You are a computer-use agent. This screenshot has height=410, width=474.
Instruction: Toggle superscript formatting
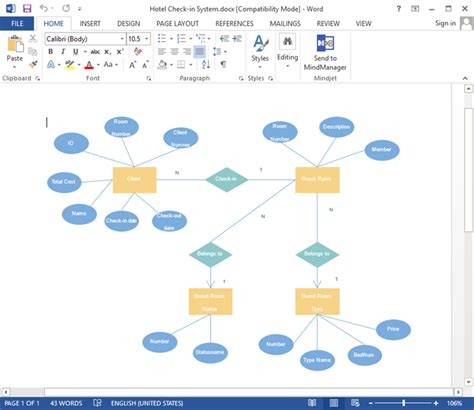pos(120,52)
